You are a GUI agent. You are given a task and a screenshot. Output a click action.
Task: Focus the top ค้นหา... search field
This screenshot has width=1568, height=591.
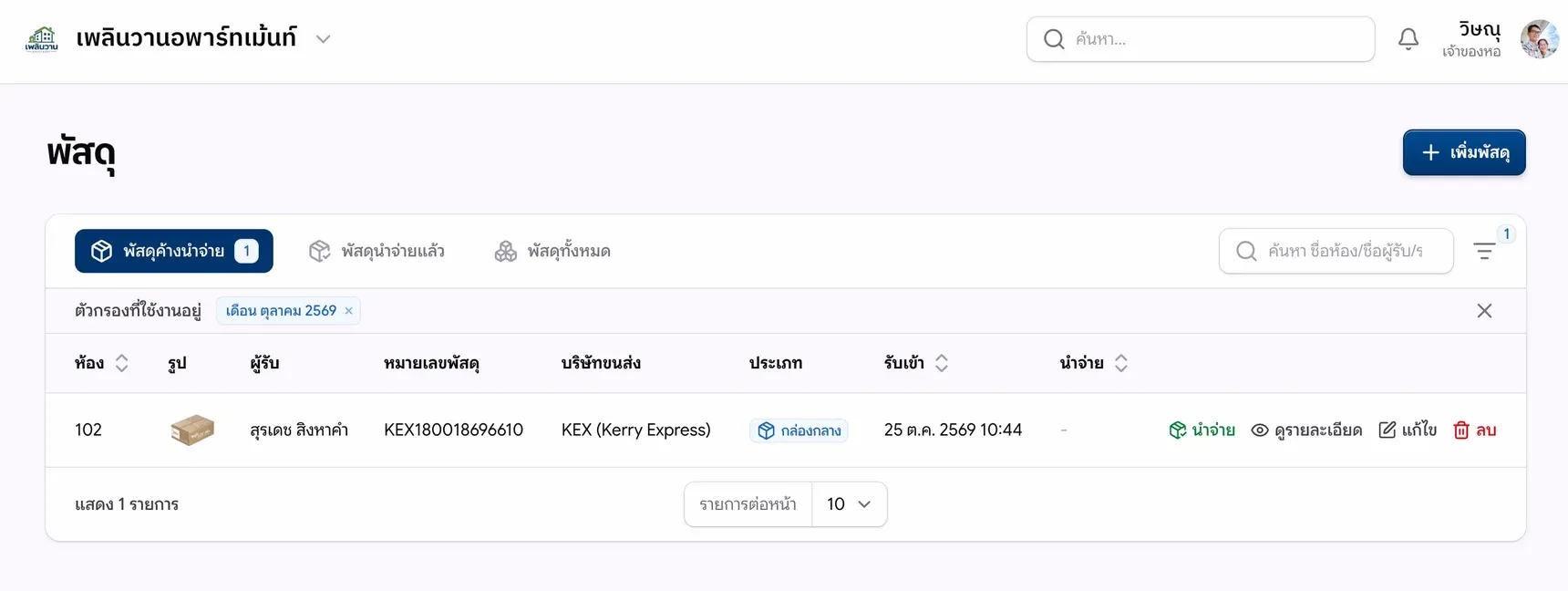1201,39
